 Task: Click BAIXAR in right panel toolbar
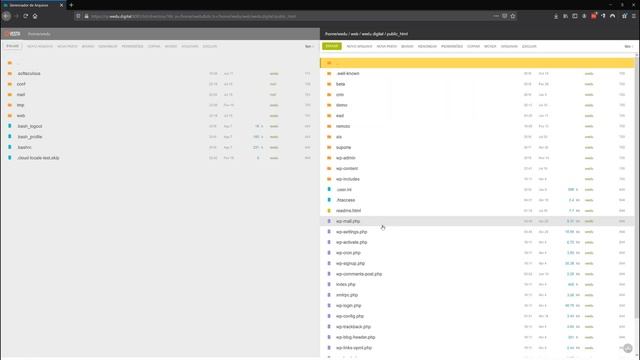click(x=407, y=47)
